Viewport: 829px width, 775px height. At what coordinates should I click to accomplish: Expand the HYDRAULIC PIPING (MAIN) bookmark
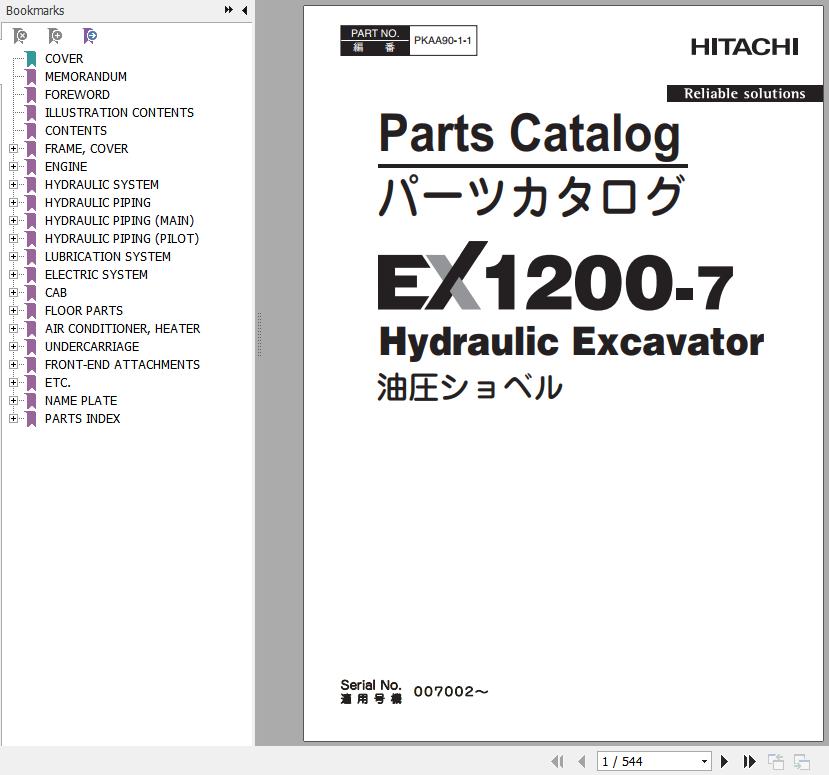13,220
